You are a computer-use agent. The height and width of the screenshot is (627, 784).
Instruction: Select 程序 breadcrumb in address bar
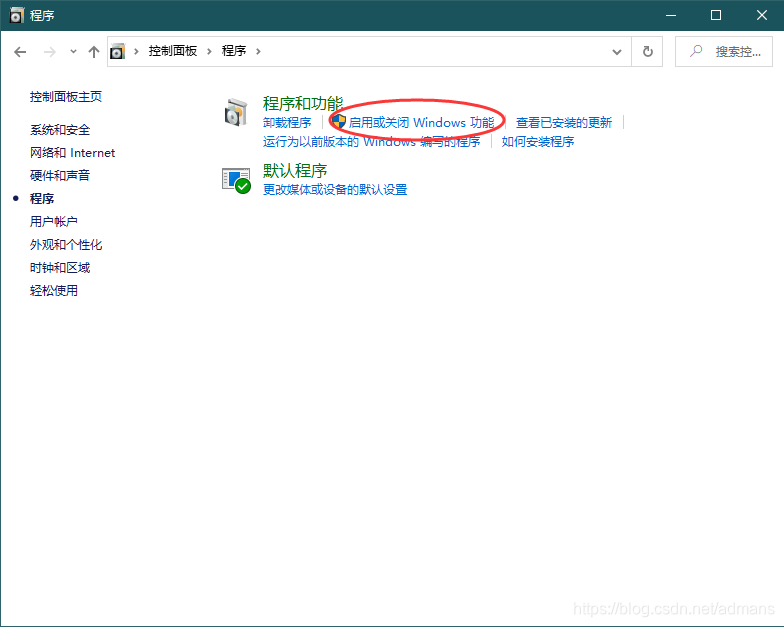point(234,51)
